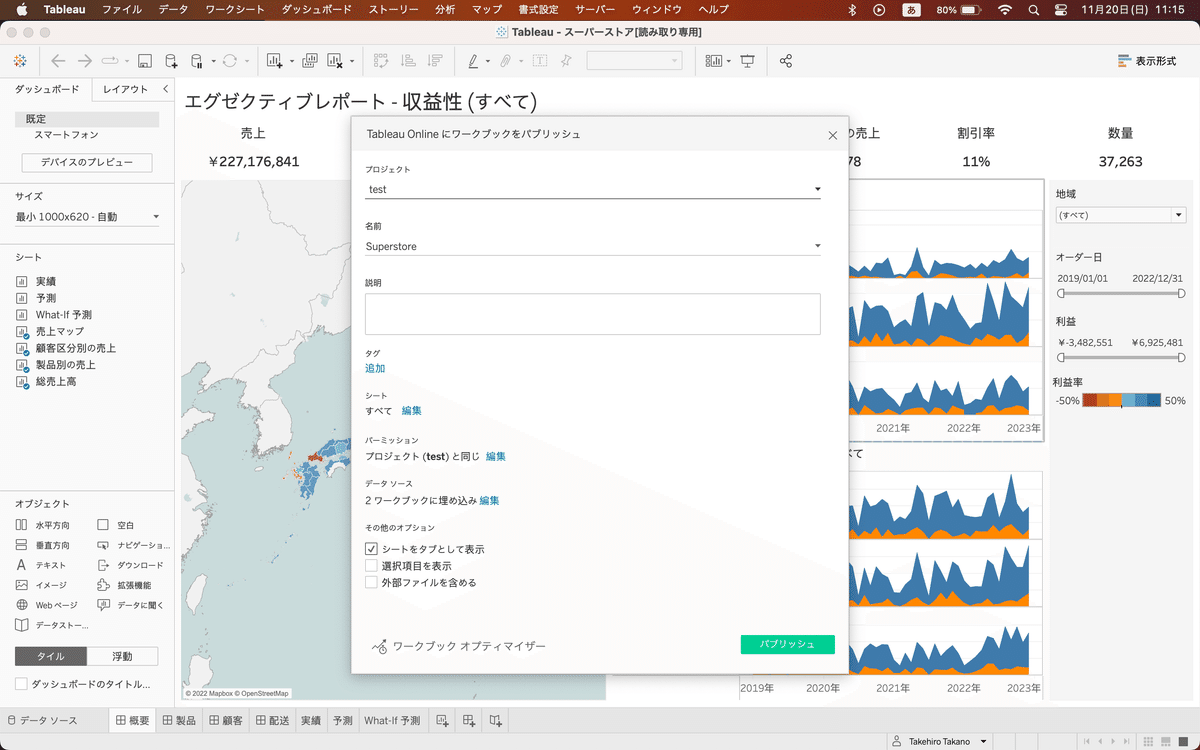Add a 水平方向 horizontal container object
Screen dimensions: 1200x750
43,525
